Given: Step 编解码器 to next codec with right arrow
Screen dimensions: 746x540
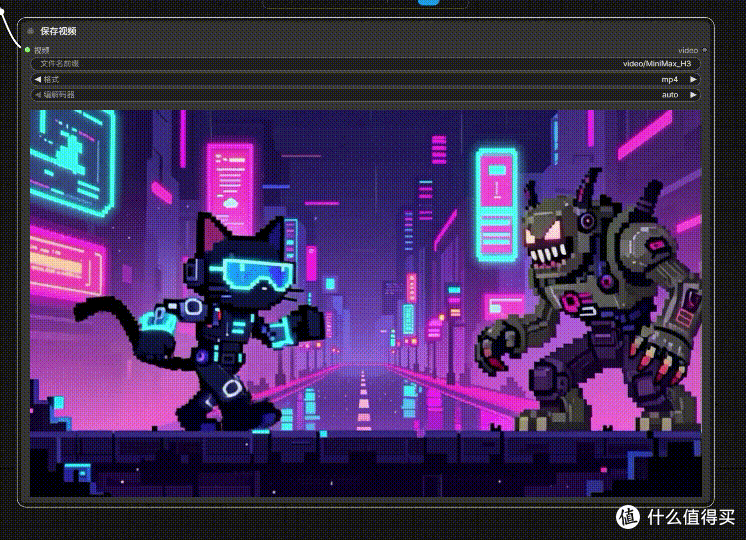Looking at the screenshot, I should point(693,95).
